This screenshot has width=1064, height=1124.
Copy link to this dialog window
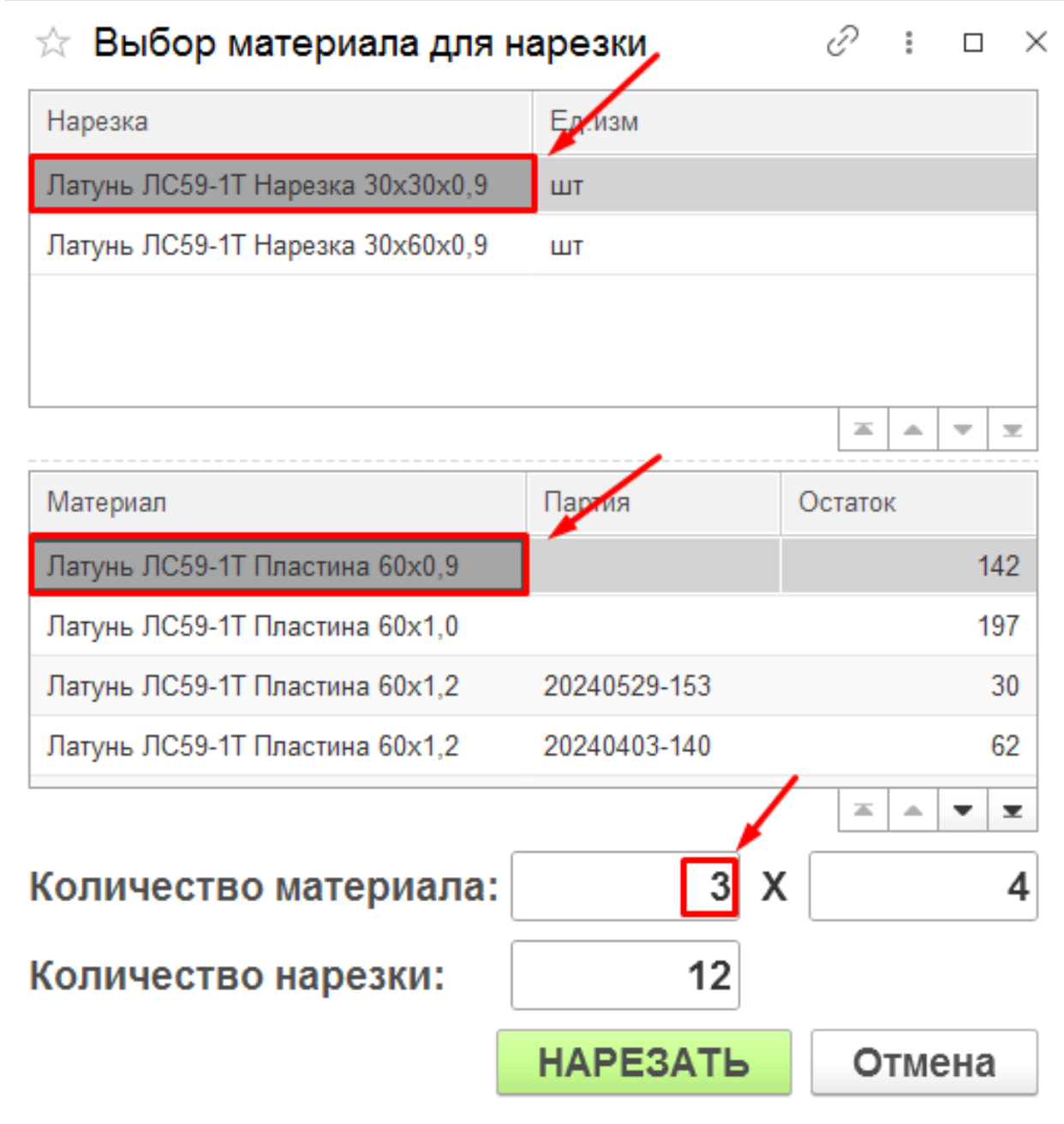click(842, 42)
